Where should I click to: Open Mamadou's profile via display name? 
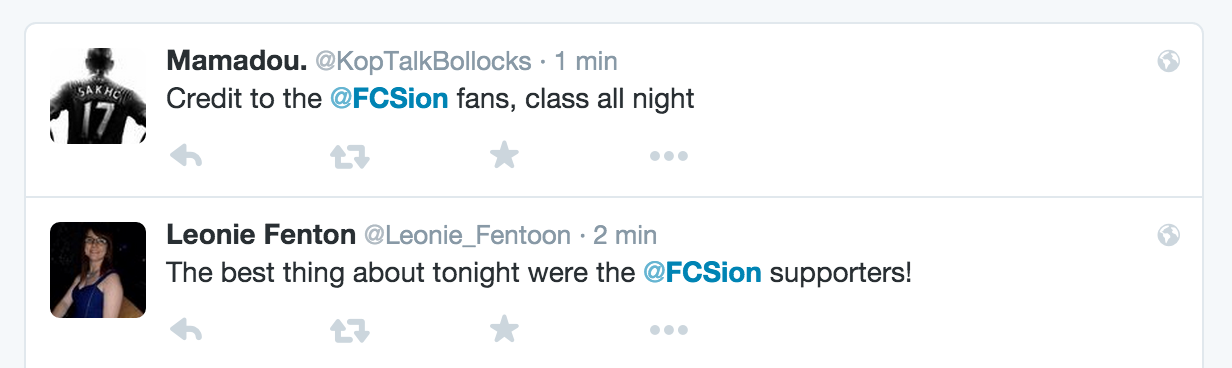pyautogui.click(x=237, y=61)
